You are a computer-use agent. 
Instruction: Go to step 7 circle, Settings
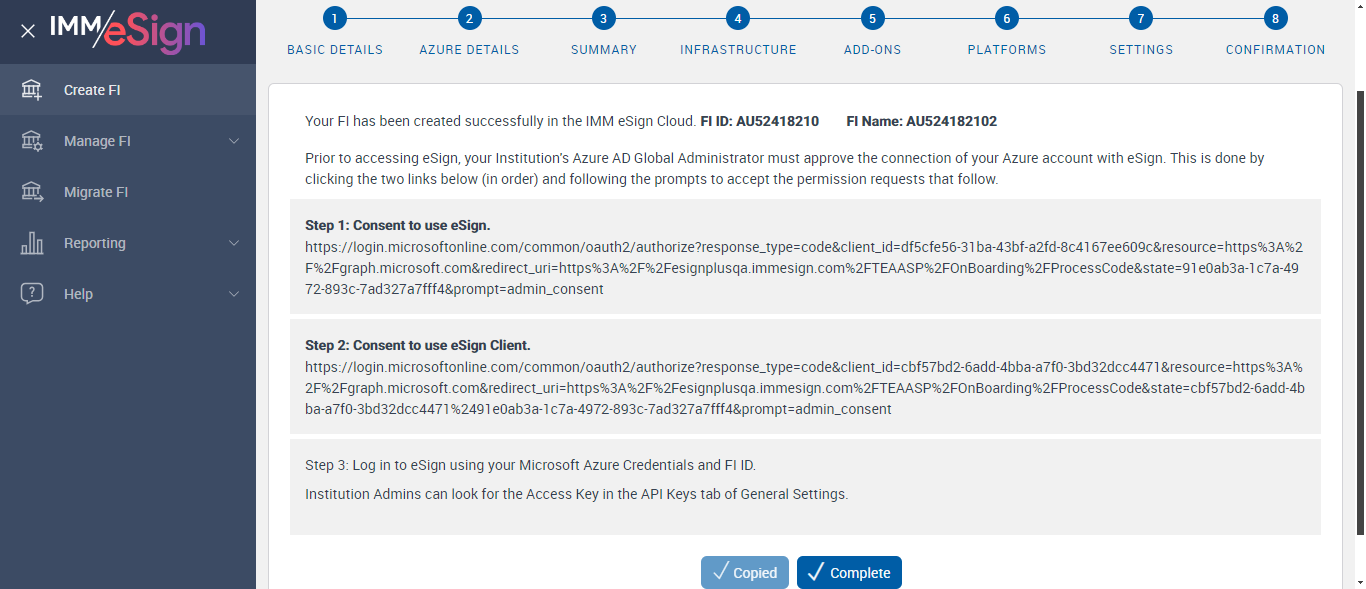coord(1141,18)
